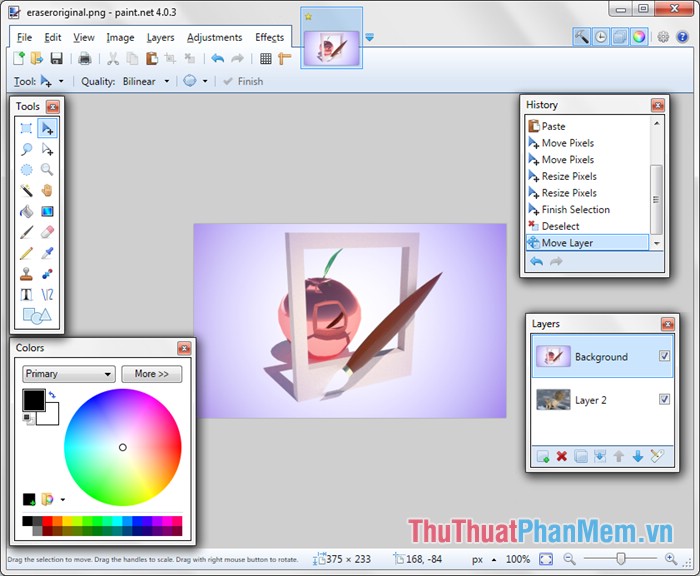The height and width of the screenshot is (576, 700).
Task: Open the View menu
Action: point(84,38)
